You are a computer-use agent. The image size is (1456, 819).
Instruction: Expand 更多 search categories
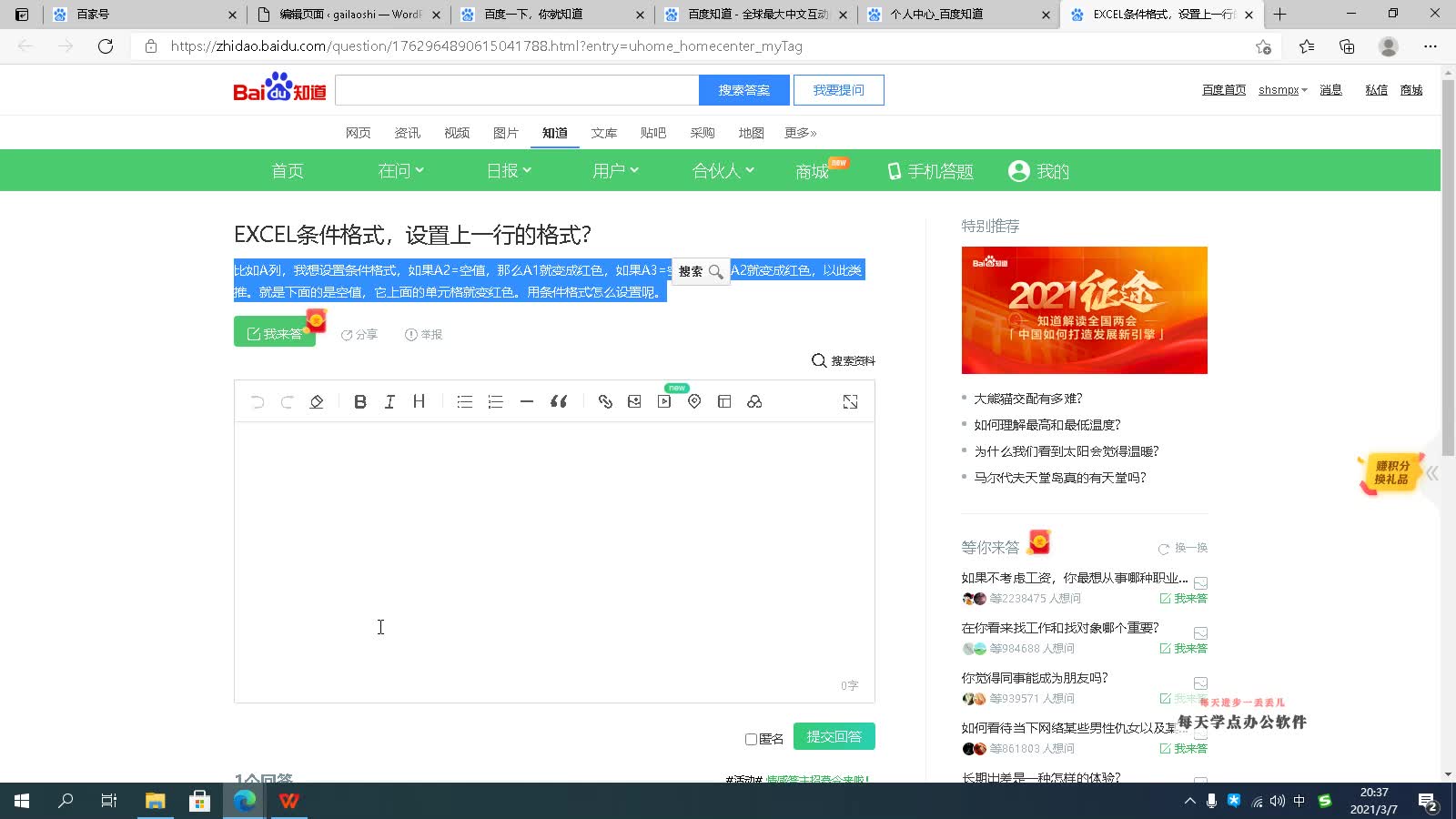[x=801, y=133]
